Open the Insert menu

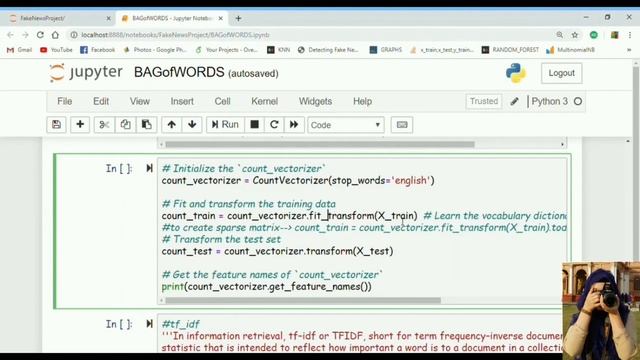coord(182,101)
